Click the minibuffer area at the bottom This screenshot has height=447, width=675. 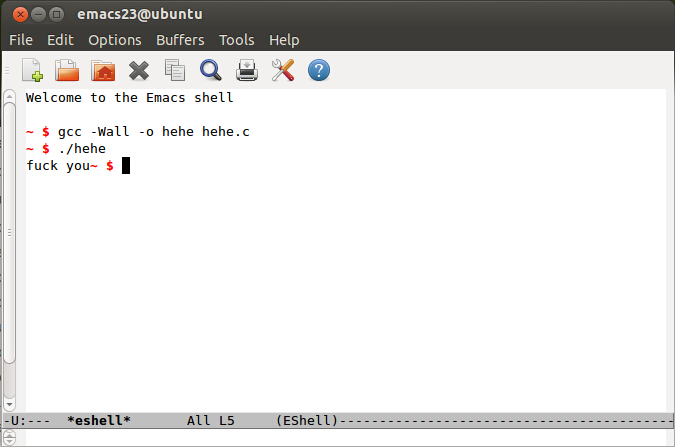click(344, 438)
